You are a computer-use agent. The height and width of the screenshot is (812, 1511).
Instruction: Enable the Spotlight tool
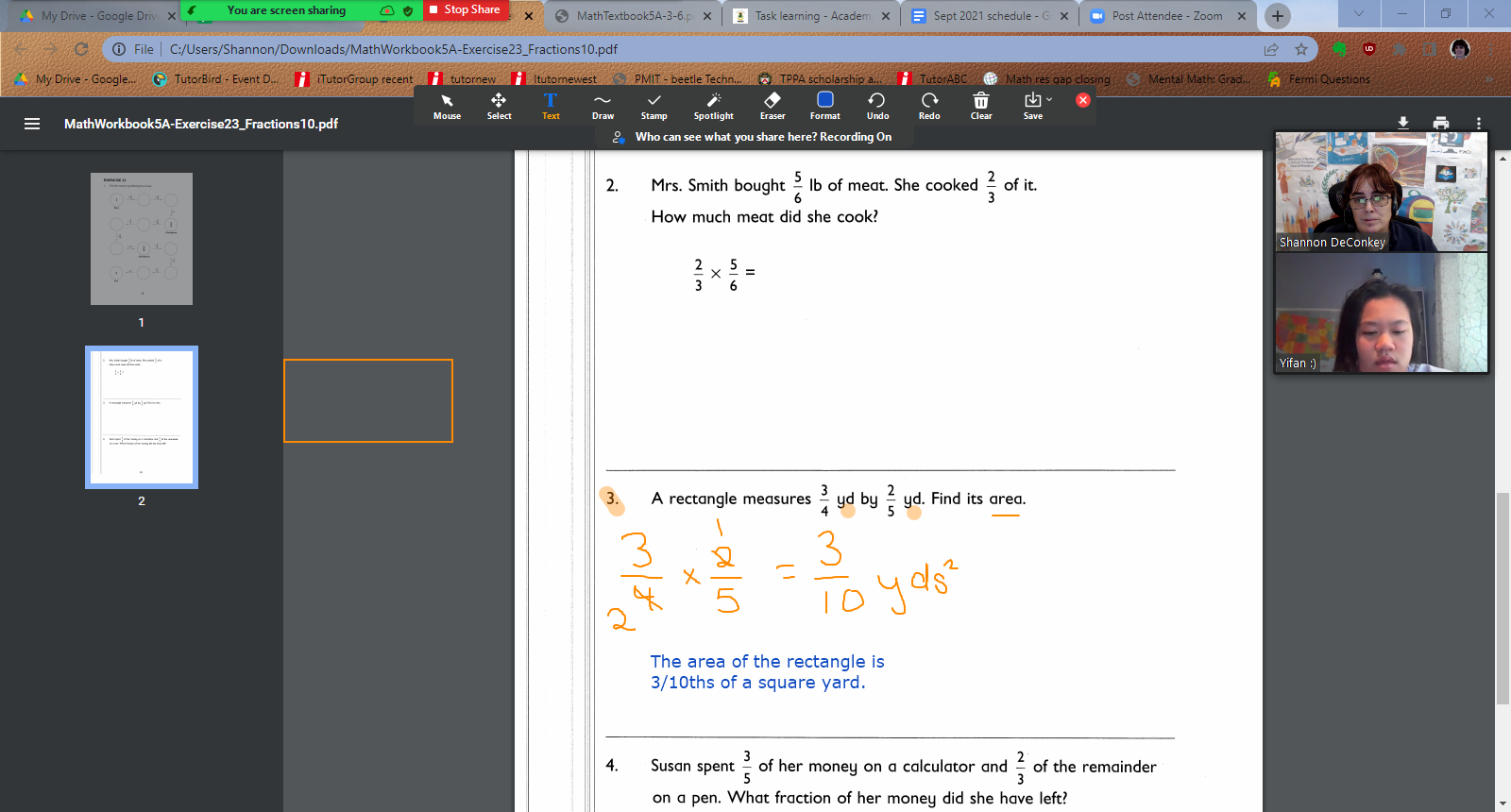point(713,106)
